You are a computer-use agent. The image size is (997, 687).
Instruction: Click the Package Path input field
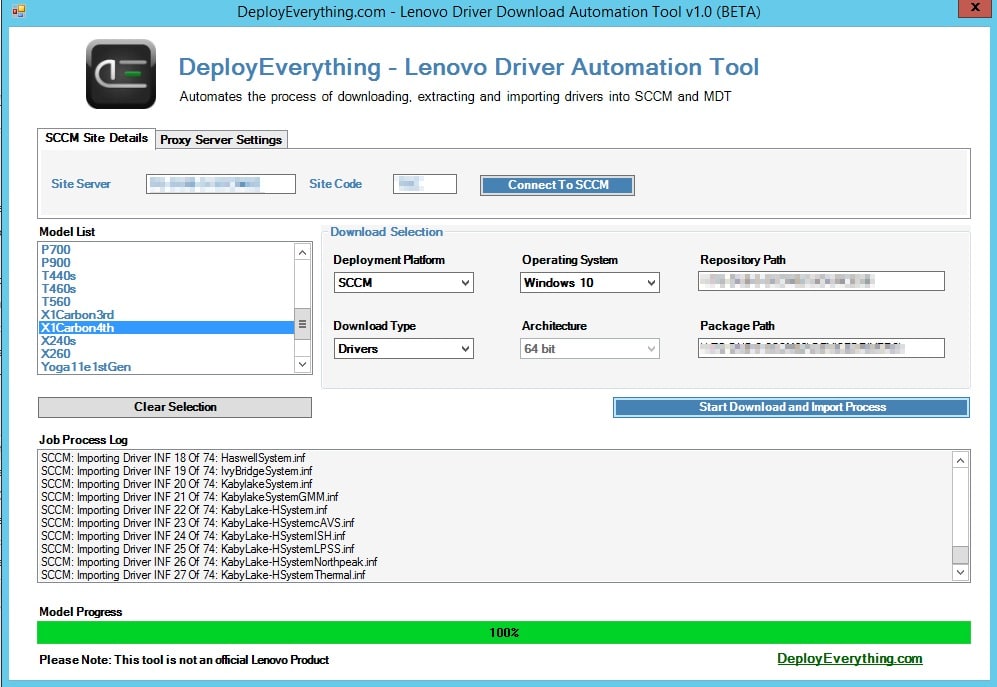tap(821, 348)
